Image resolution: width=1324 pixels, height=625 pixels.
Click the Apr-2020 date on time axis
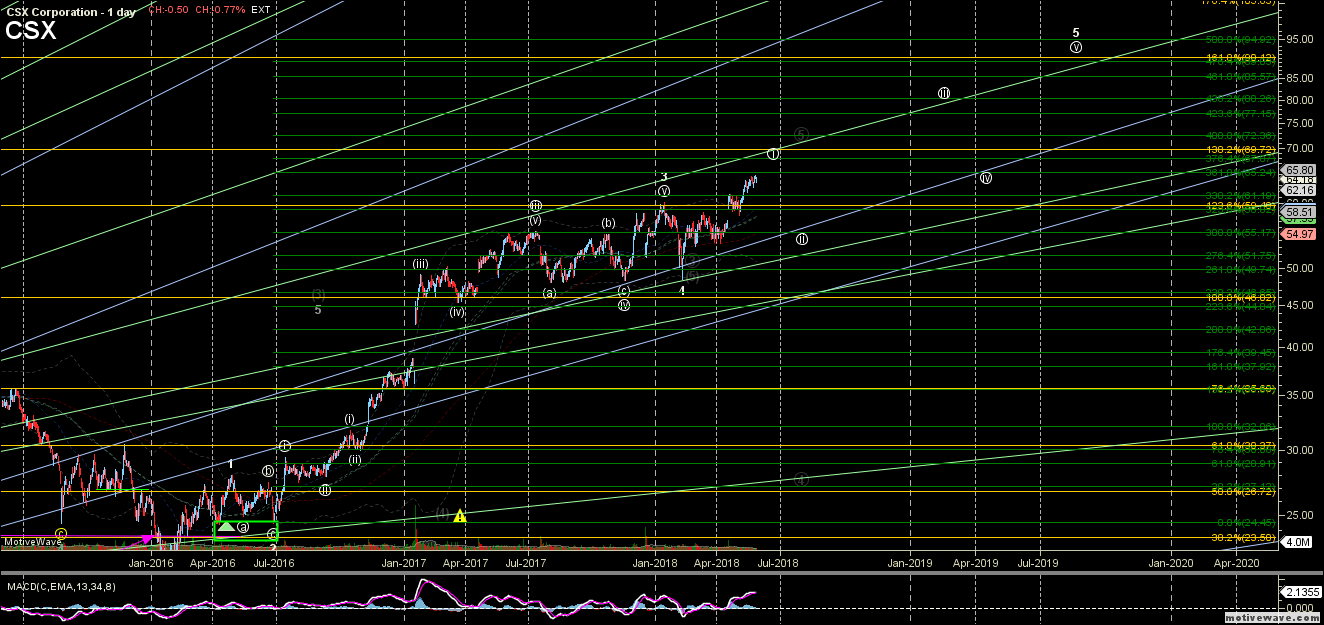[x=1236, y=562]
